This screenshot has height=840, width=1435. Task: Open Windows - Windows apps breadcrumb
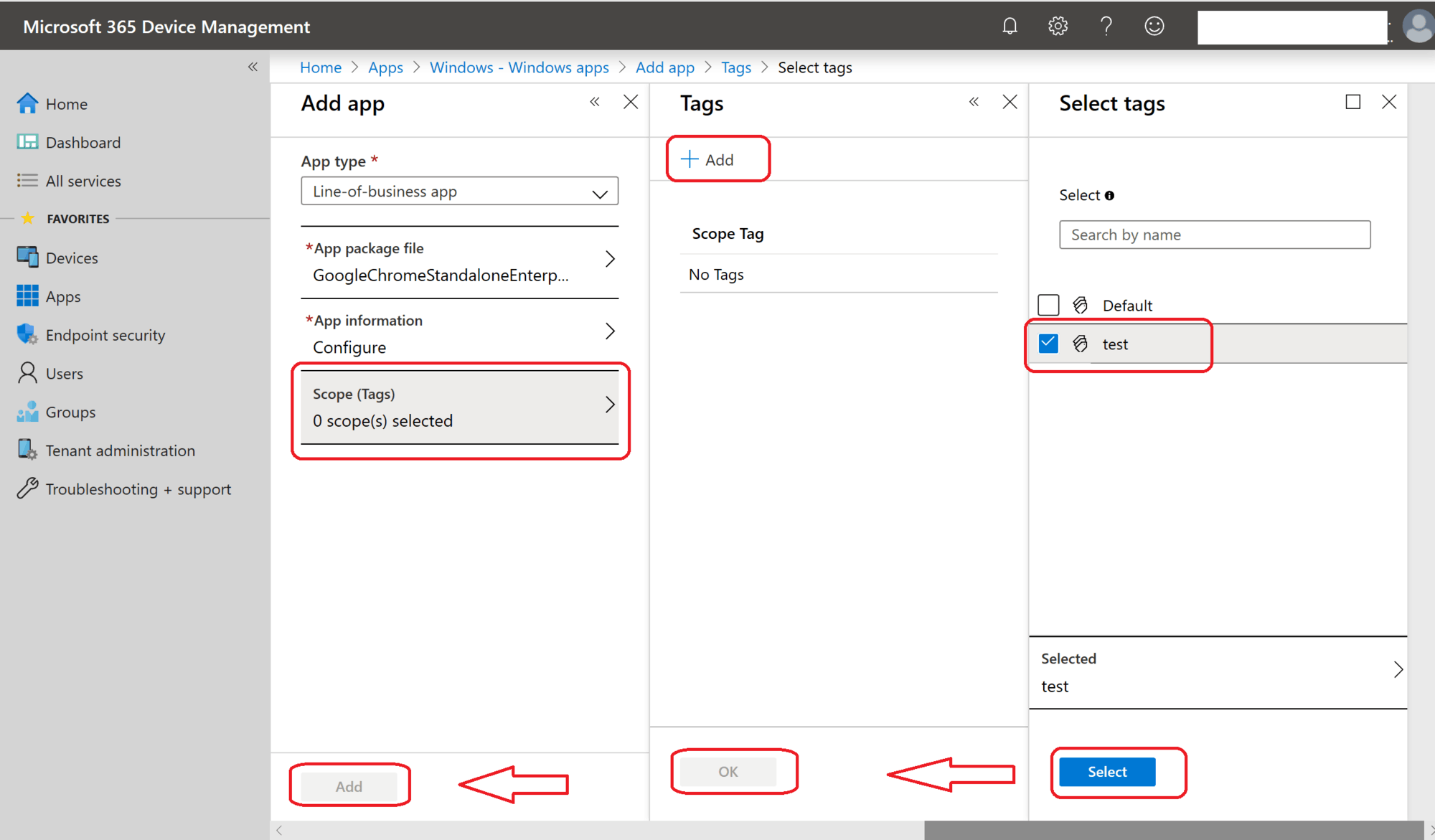point(519,67)
